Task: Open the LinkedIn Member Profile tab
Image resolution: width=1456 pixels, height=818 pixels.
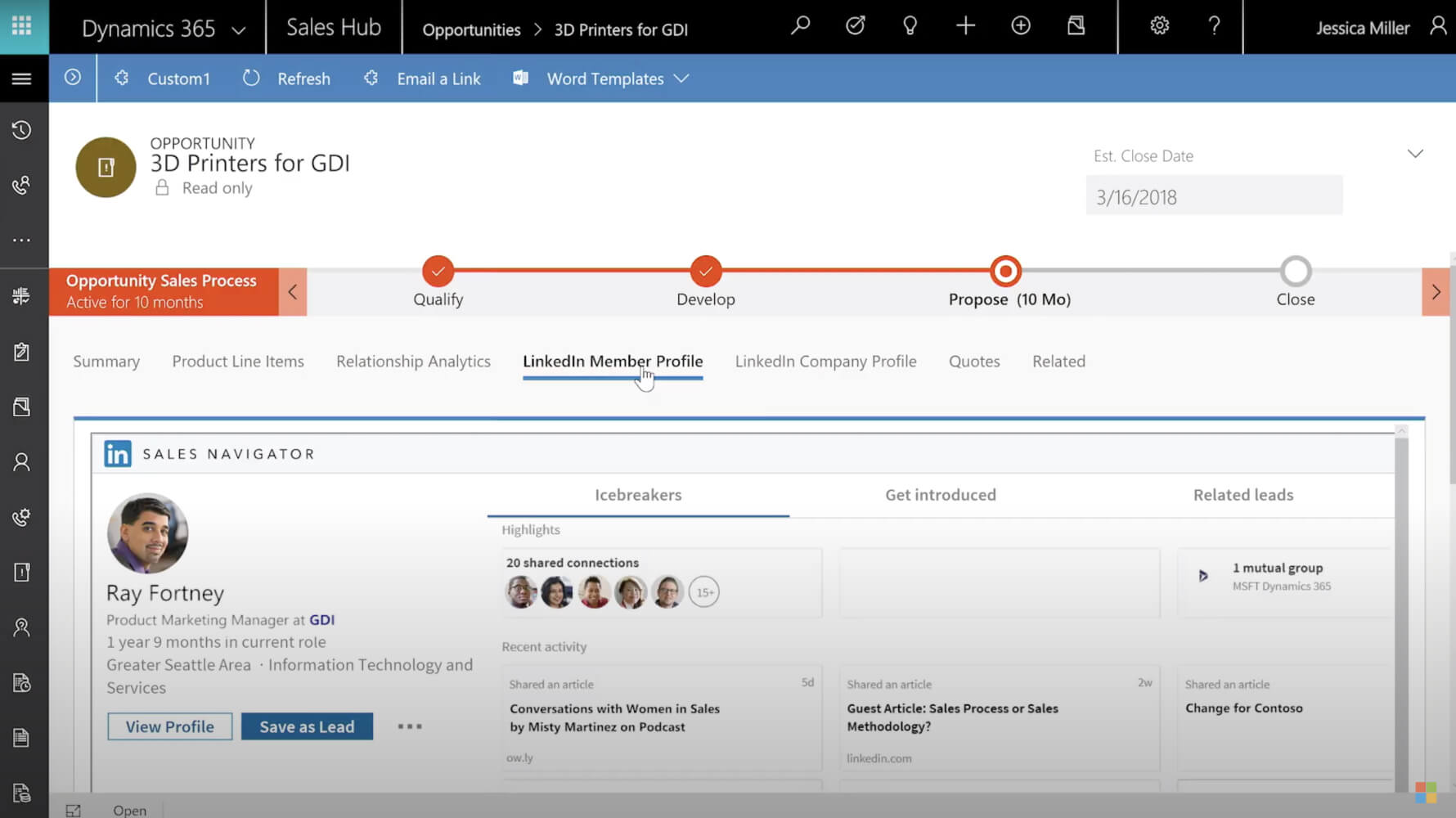Action: [x=613, y=361]
